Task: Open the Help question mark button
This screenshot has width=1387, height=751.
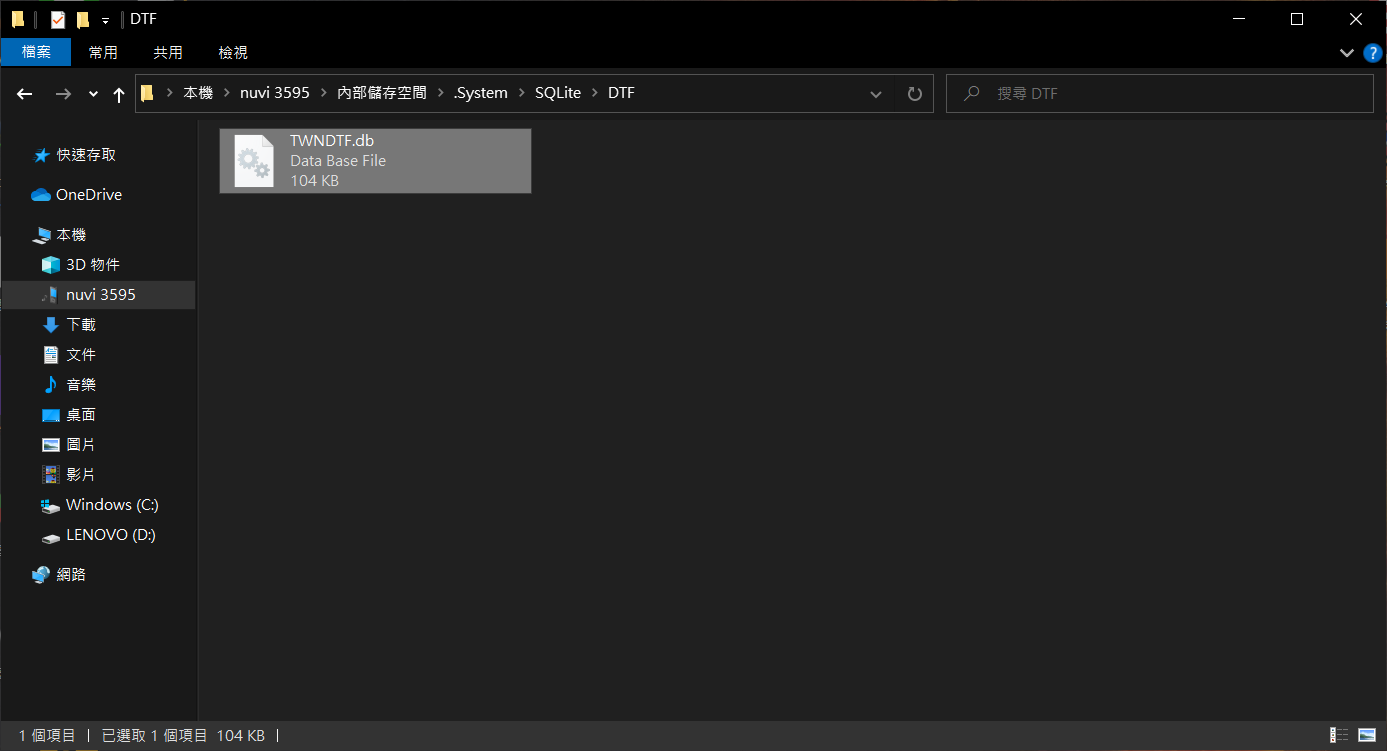Action: coord(1372,52)
